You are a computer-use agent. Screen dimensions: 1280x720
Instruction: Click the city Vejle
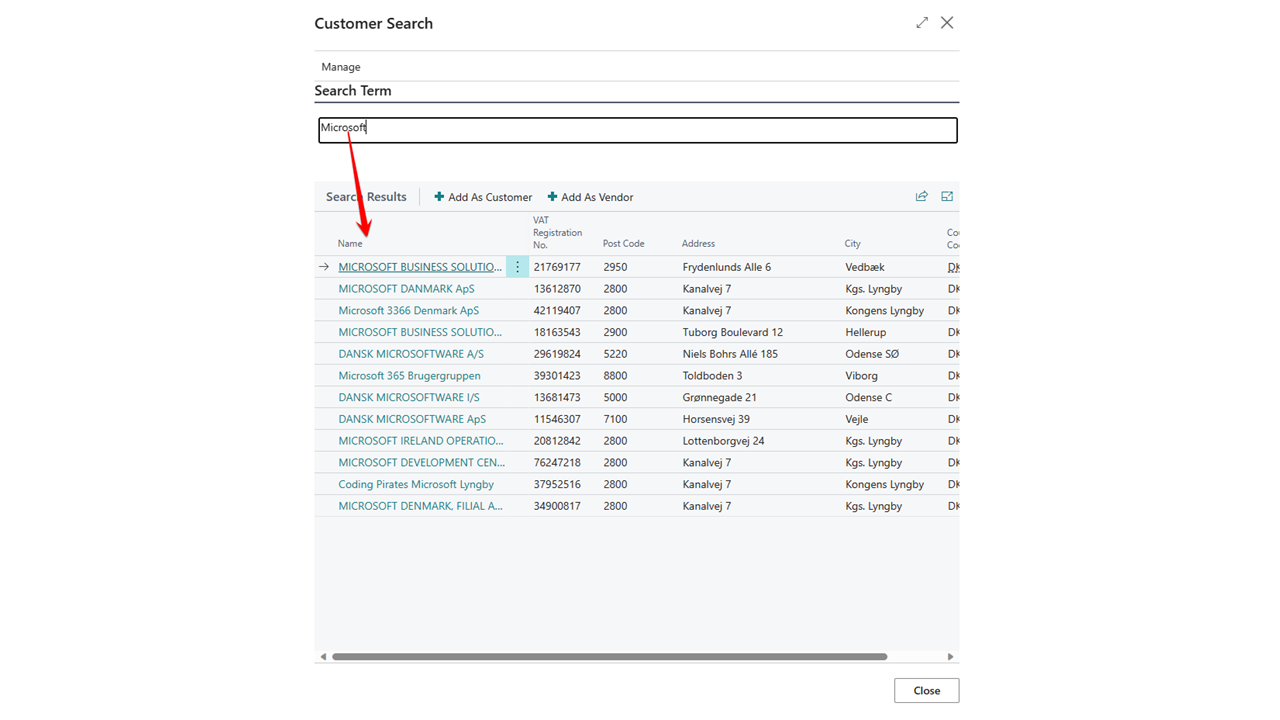click(858, 419)
